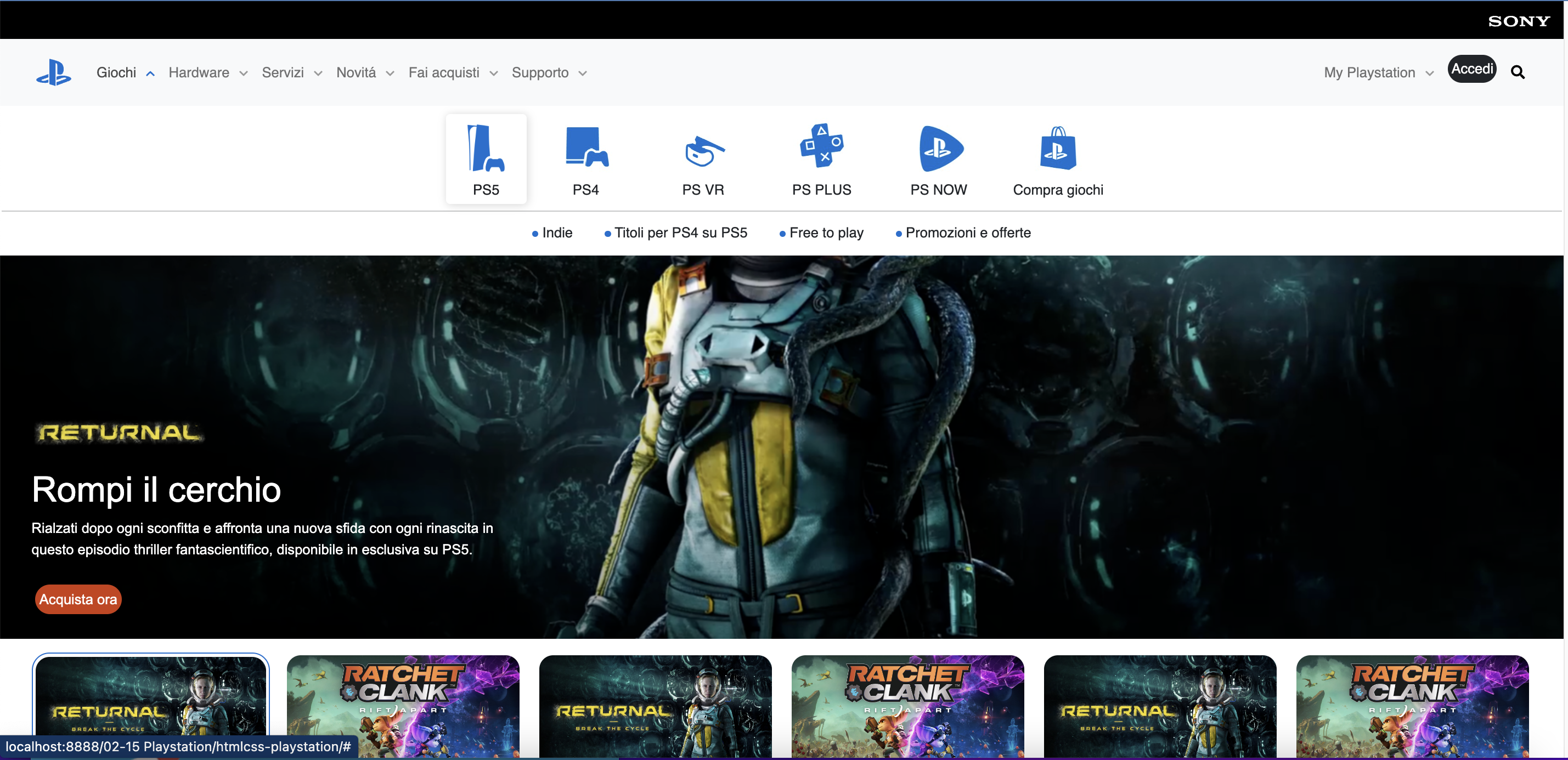Collapse the Giochi menu chevron
The width and height of the screenshot is (1568, 760).
coord(150,73)
